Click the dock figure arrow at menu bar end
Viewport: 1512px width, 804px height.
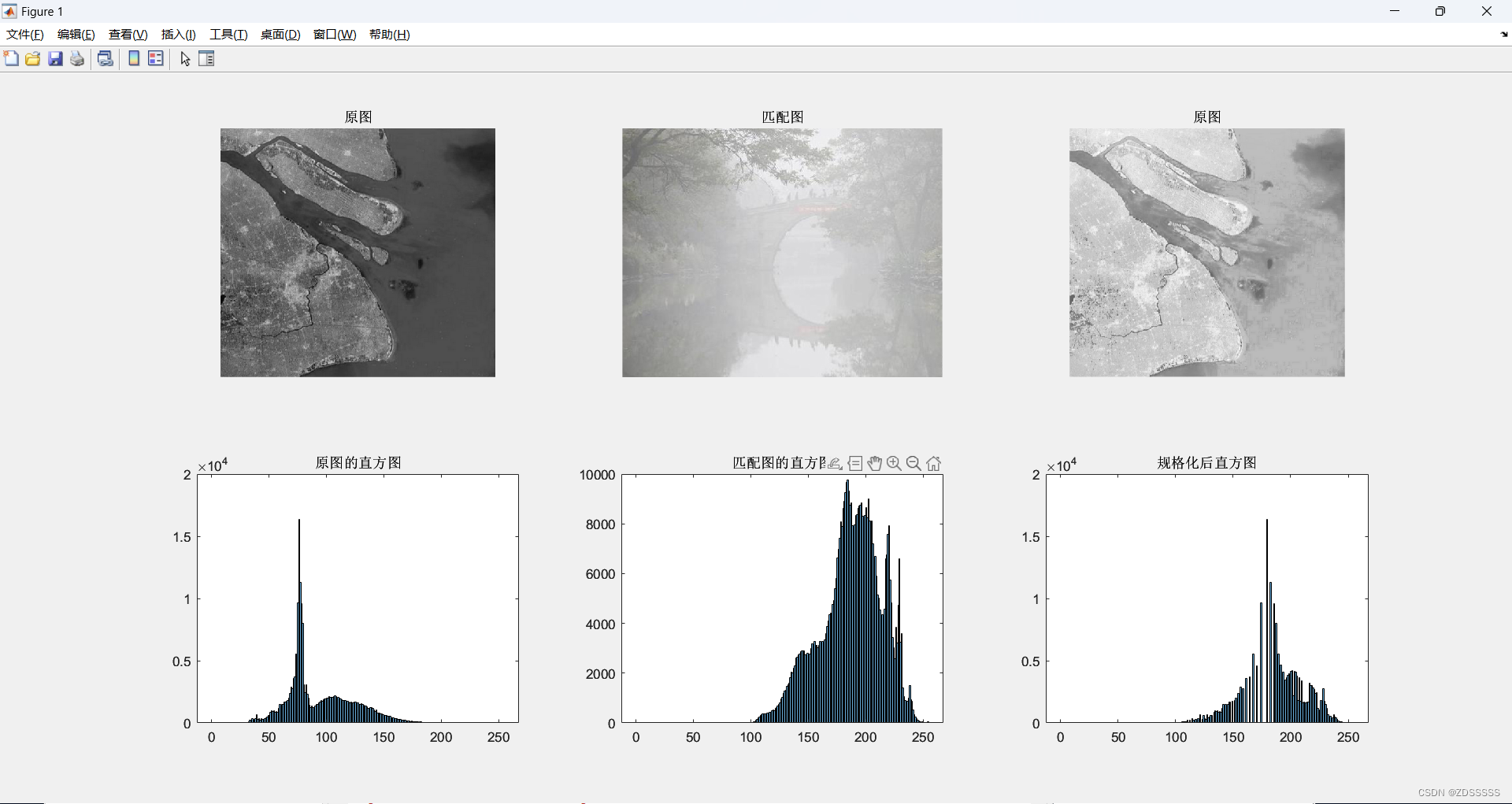click(x=1504, y=34)
